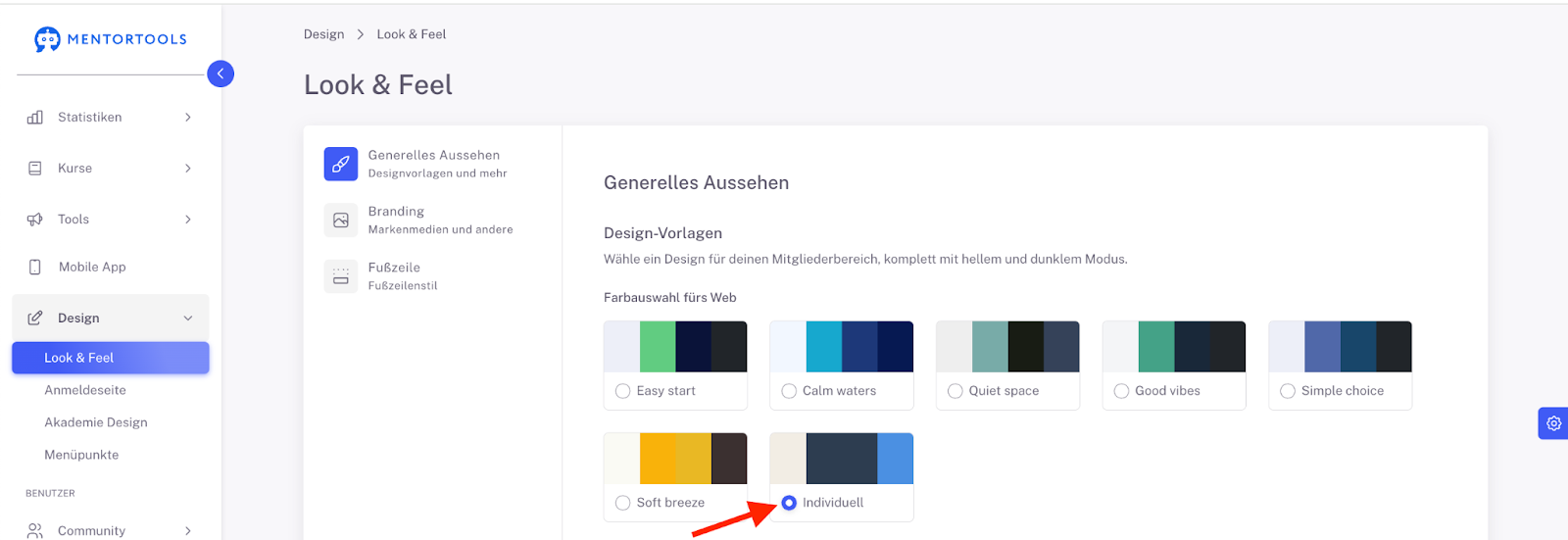The width and height of the screenshot is (1568, 540).
Task: Choose the Soft breeze radio option
Action: click(x=622, y=503)
